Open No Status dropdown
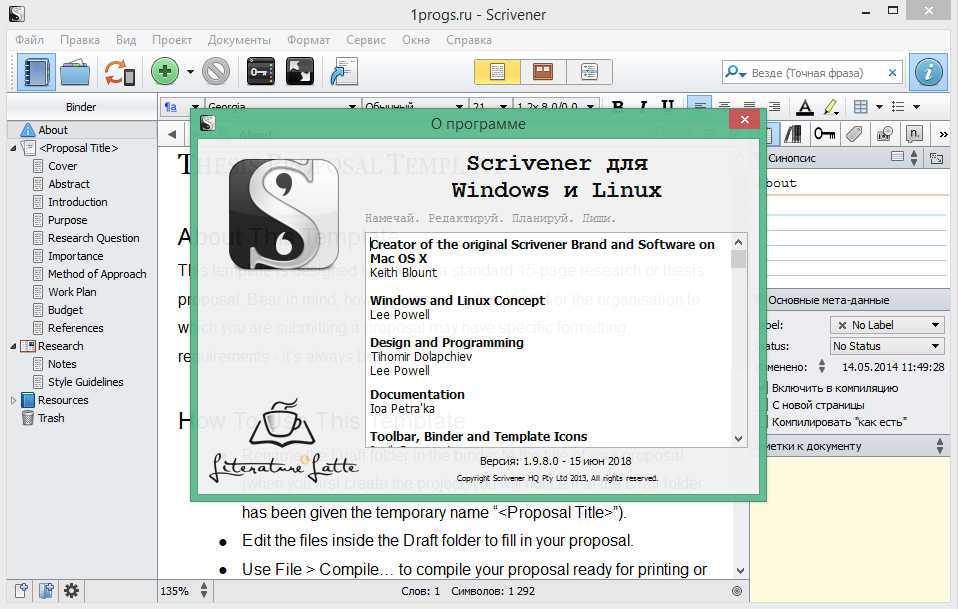Screen dimensions: 958x609 [888, 346]
